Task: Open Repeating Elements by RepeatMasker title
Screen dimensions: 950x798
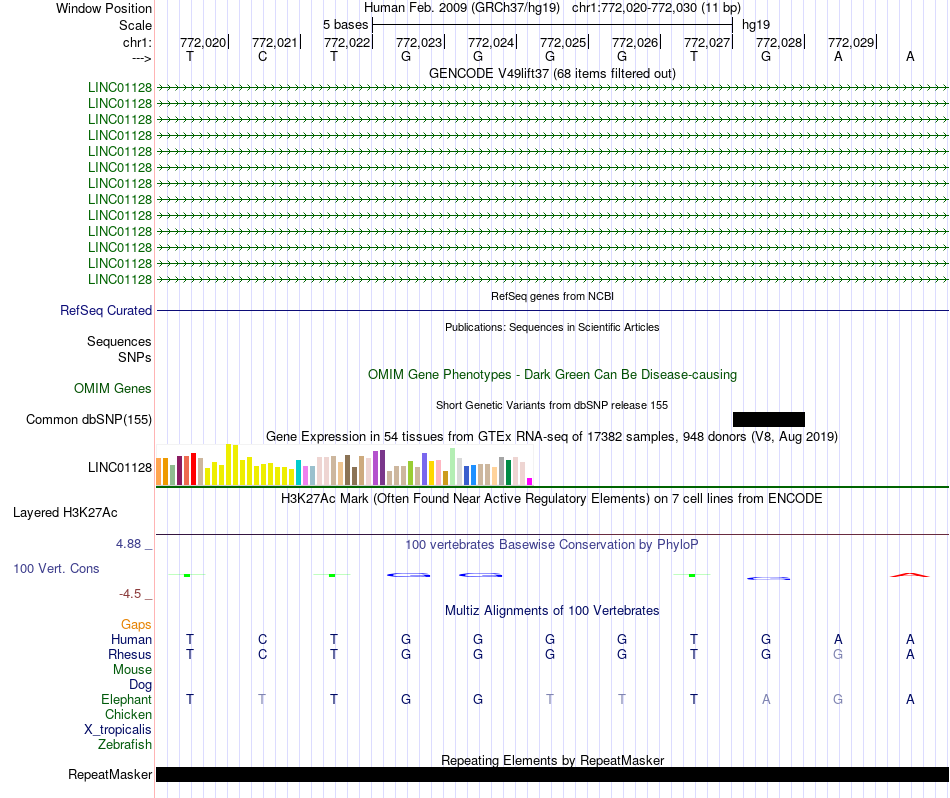Action: coord(552,760)
